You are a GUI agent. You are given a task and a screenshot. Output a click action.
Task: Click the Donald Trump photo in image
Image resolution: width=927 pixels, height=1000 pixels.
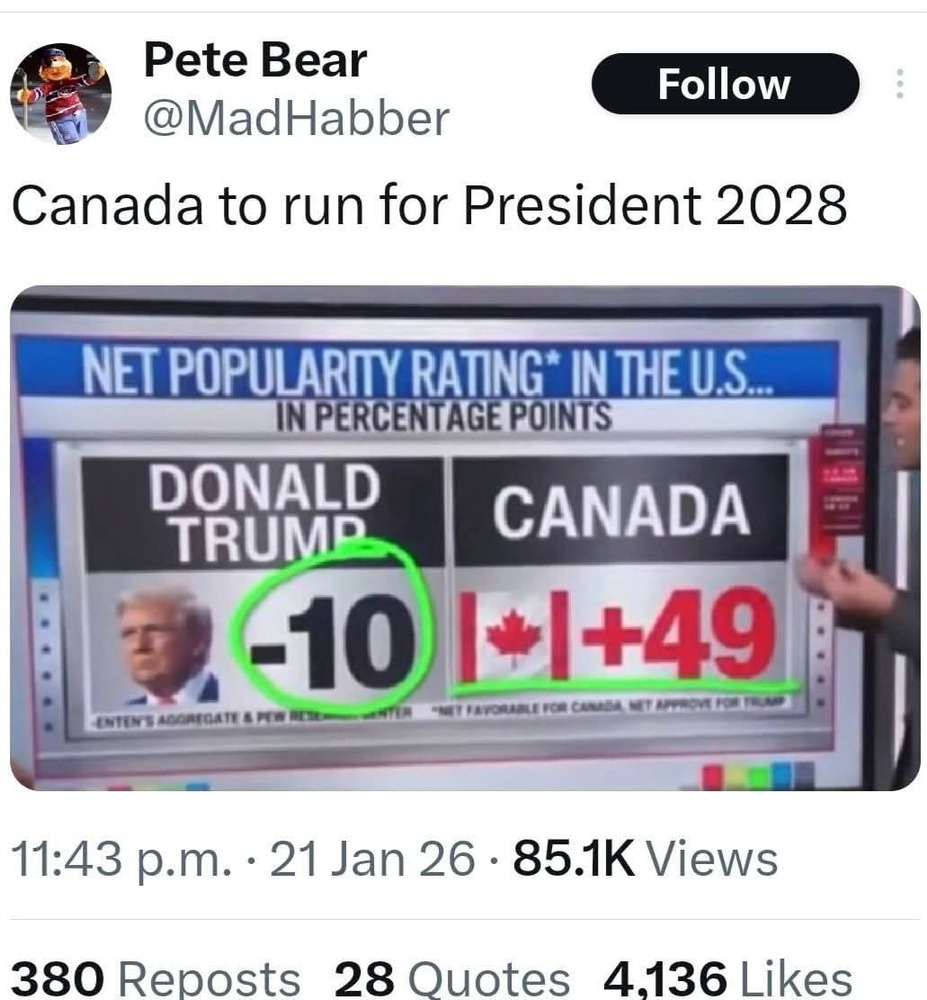point(168,645)
